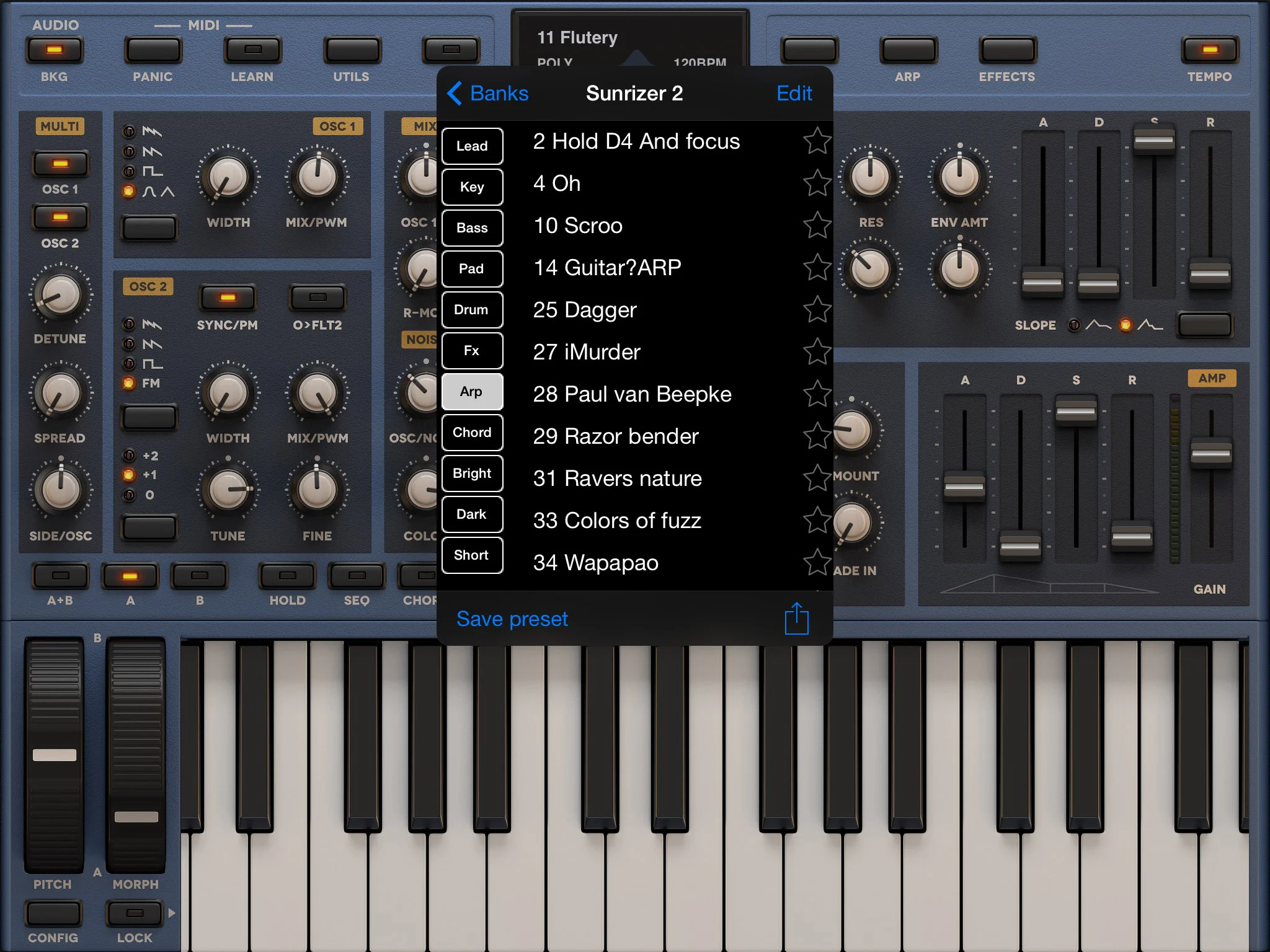Star the '14 Guitar?ARP' preset
This screenshot has width=1270, height=952.
point(817,267)
